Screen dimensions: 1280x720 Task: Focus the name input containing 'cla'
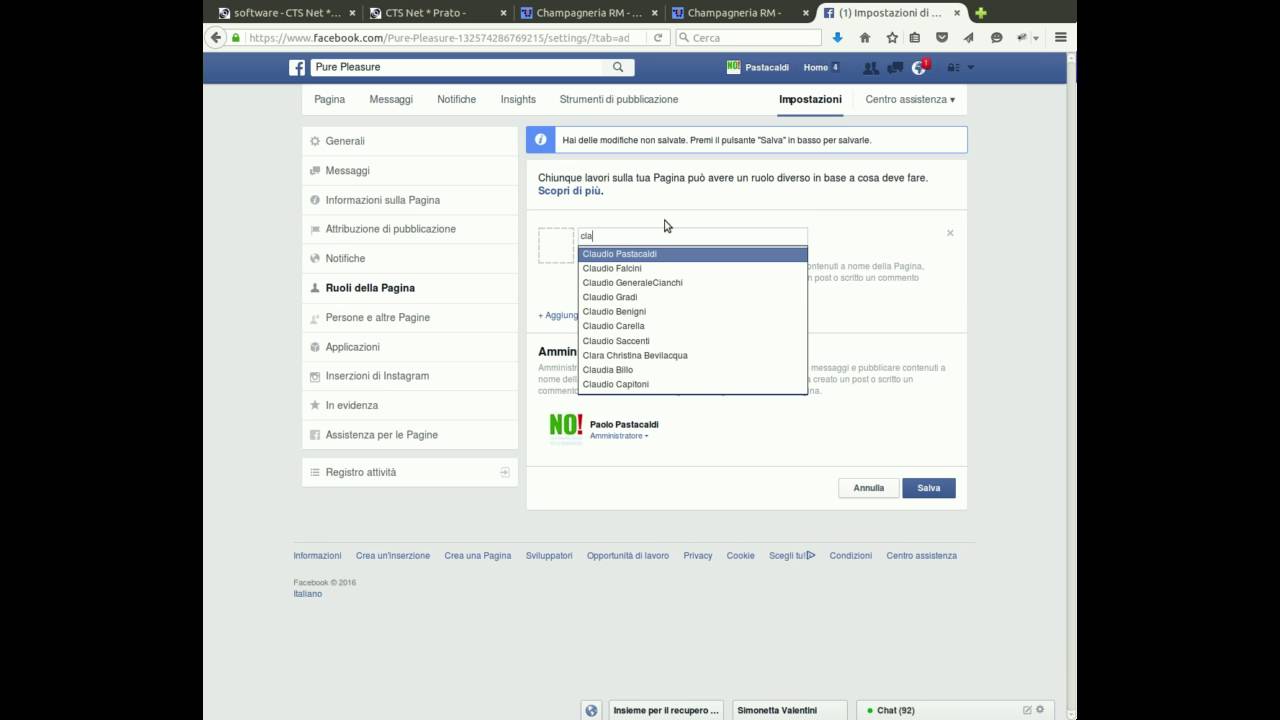[x=692, y=236]
